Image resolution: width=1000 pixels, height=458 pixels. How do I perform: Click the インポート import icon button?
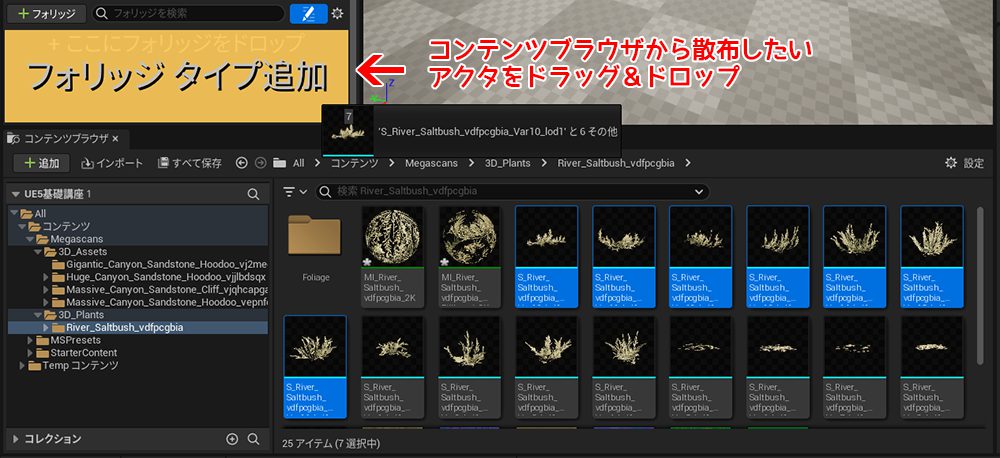coord(111,163)
